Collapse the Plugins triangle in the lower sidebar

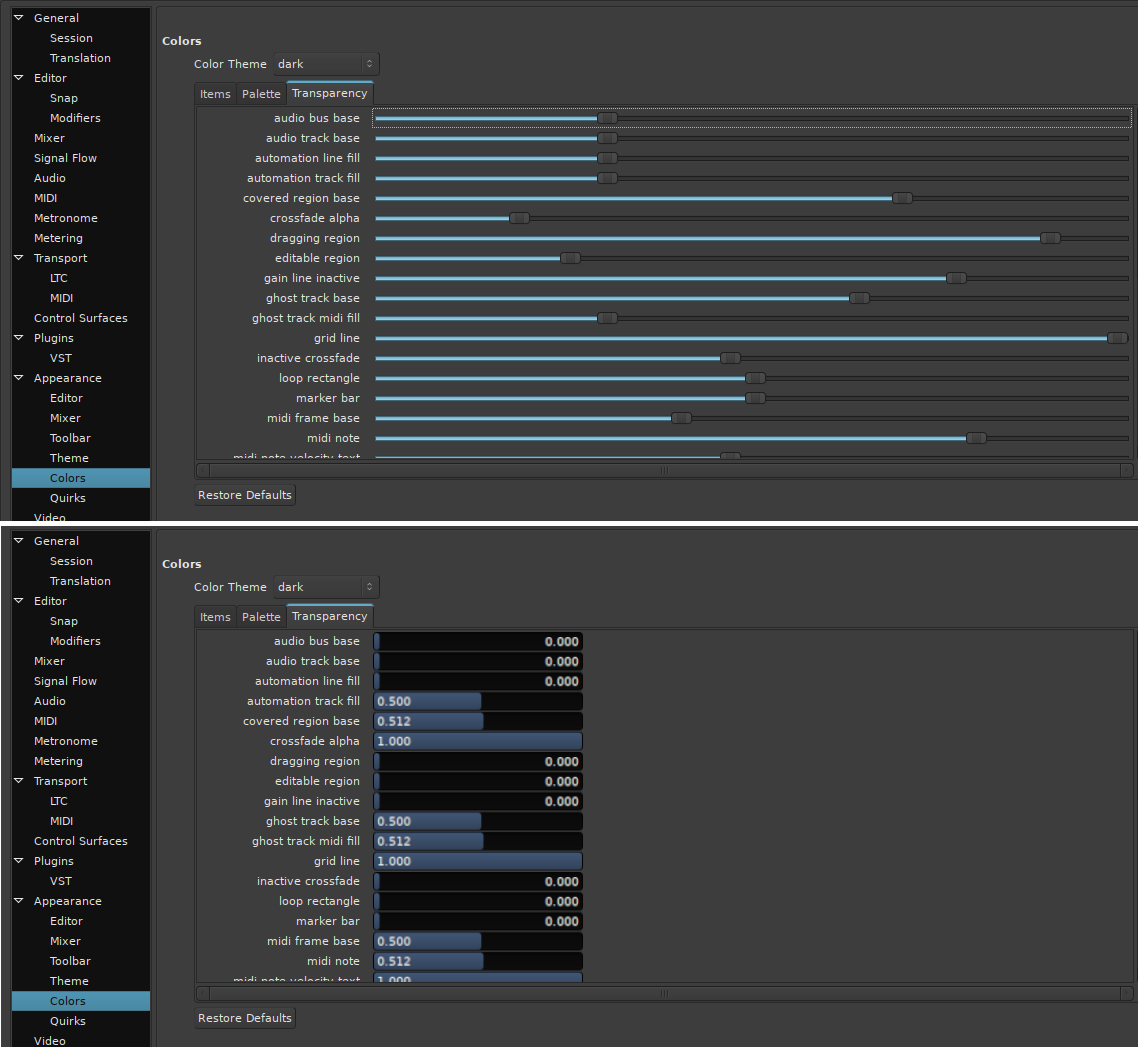[18, 861]
